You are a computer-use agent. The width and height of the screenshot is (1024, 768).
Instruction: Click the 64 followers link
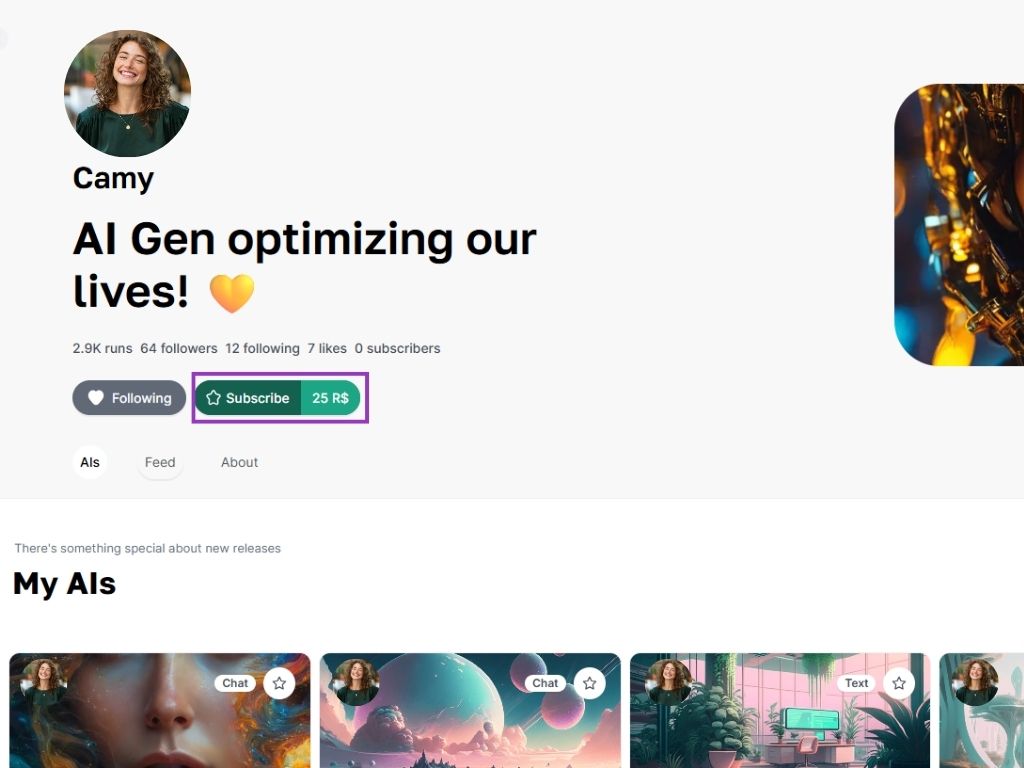[x=179, y=349]
